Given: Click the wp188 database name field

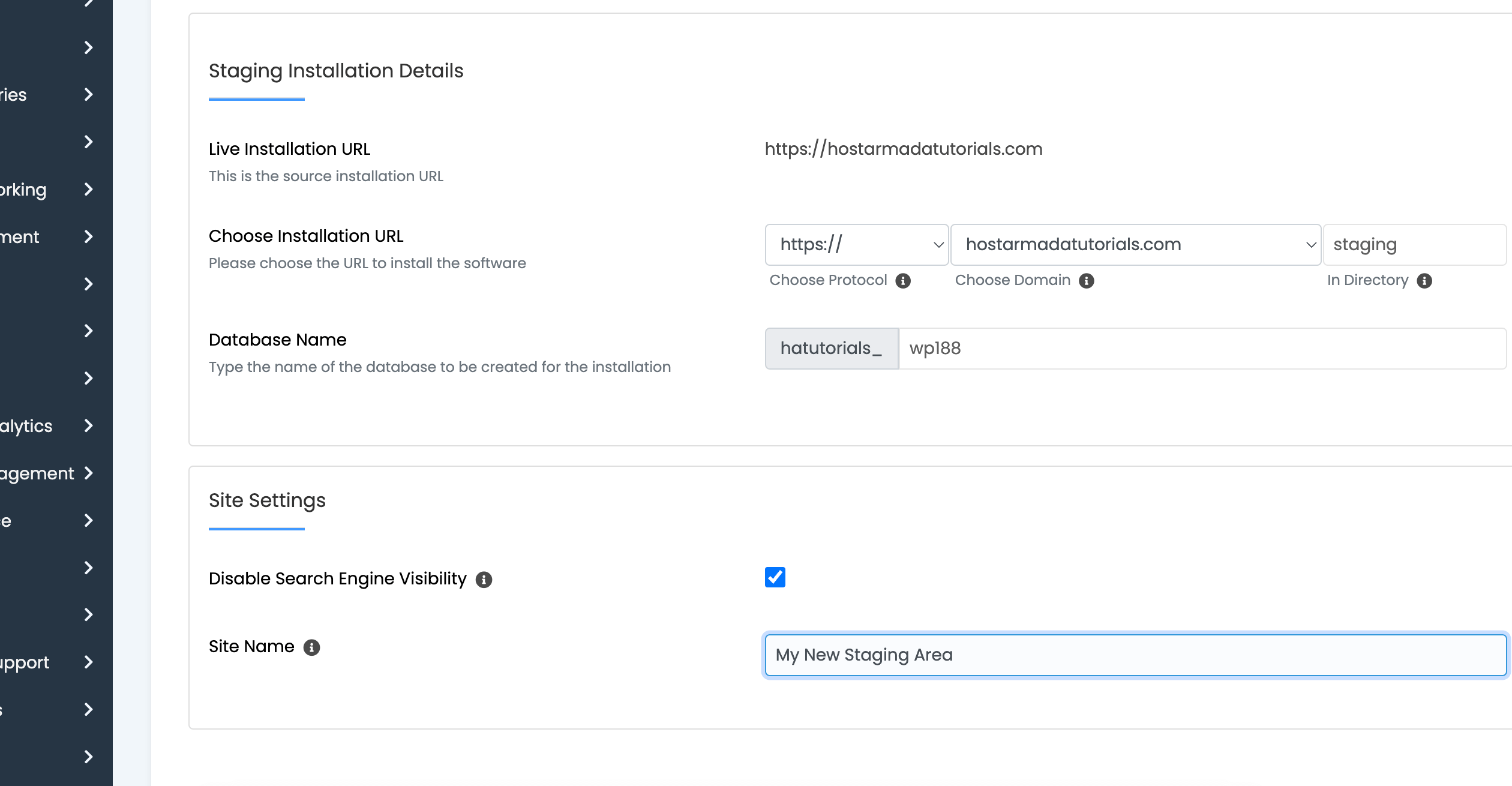Looking at the screenshot, I should (x=1202, y=349).
